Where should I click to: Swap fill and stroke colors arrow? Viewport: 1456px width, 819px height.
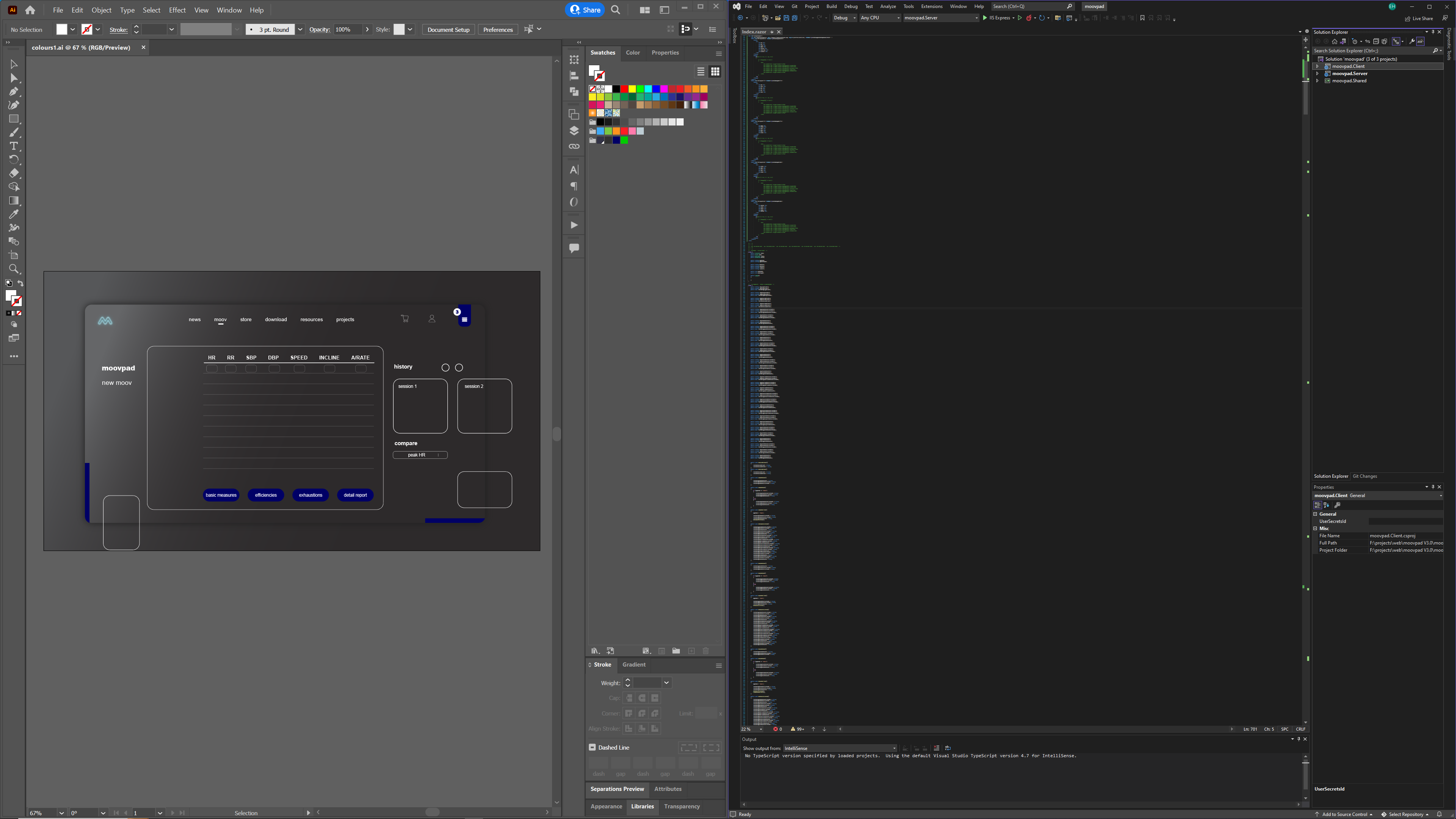[20, 283]
